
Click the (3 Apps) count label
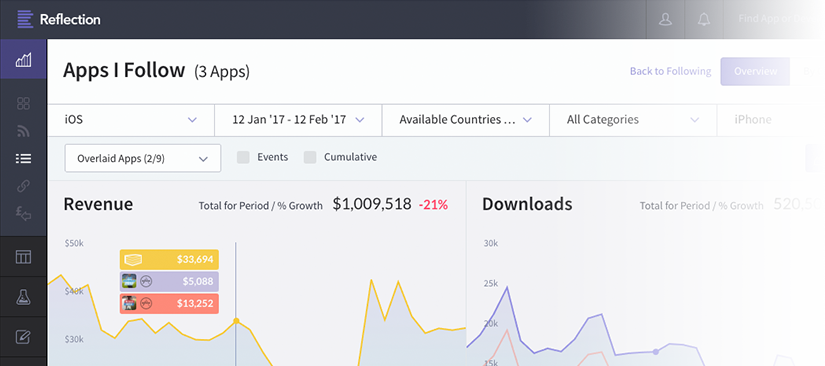pos(222,72)
